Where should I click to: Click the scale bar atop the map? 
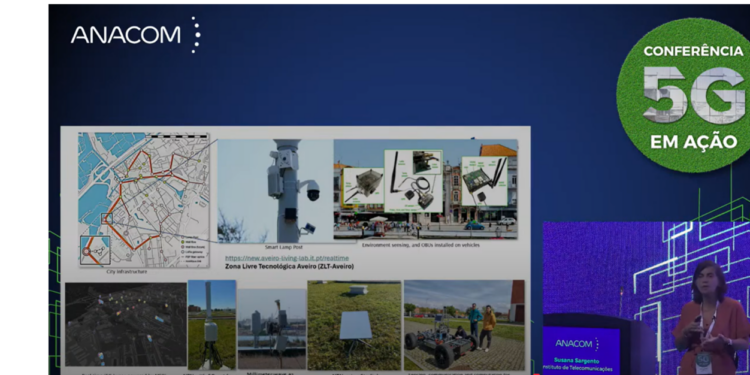pyautogui.click(x=176, y=136)
